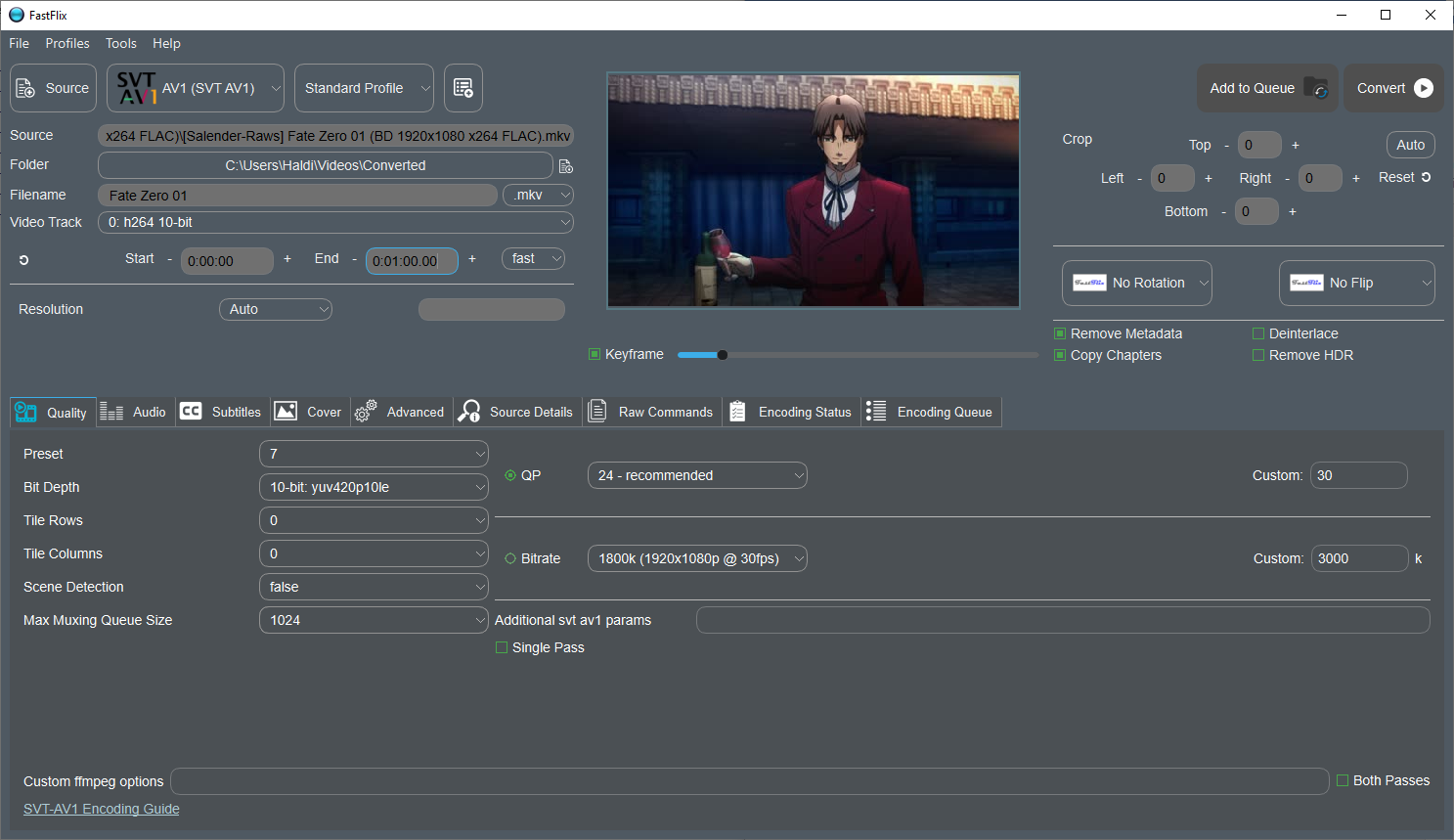
Task: Click the Convert play icon
Action: tap(1424, 88)
